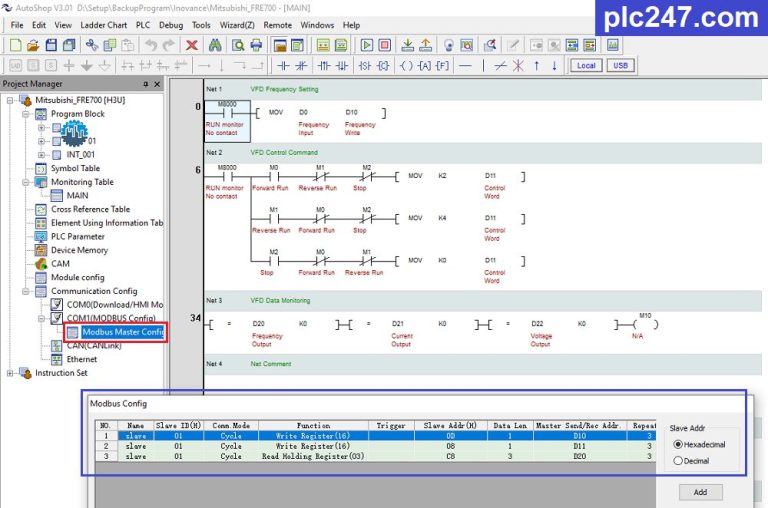Viewport: 768px width, 508px height.
Task: Insert a normally open contact
Action: coord(284,66)
